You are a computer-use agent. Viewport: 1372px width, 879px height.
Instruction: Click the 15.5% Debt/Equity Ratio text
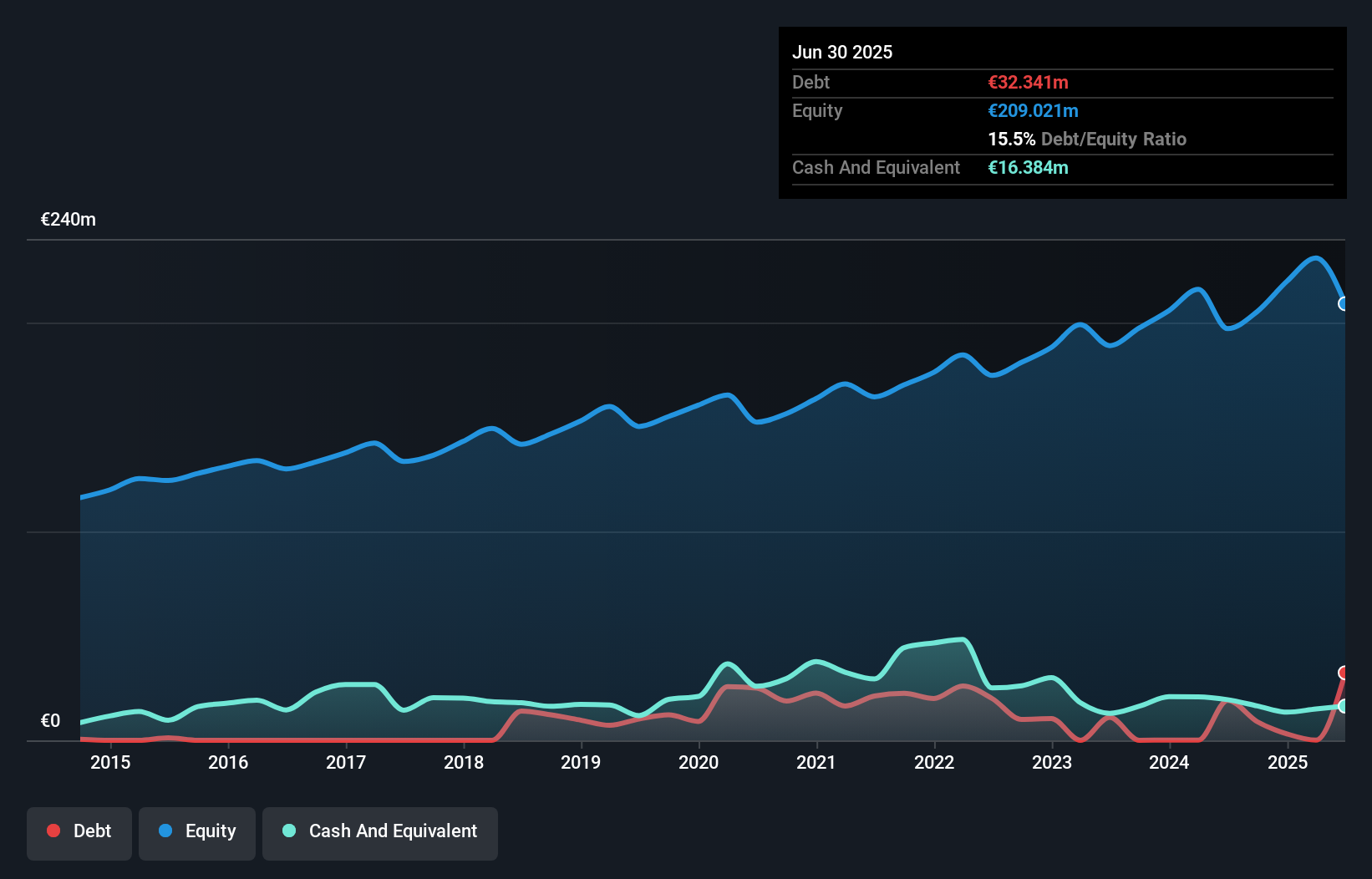tap(1086, 139)
